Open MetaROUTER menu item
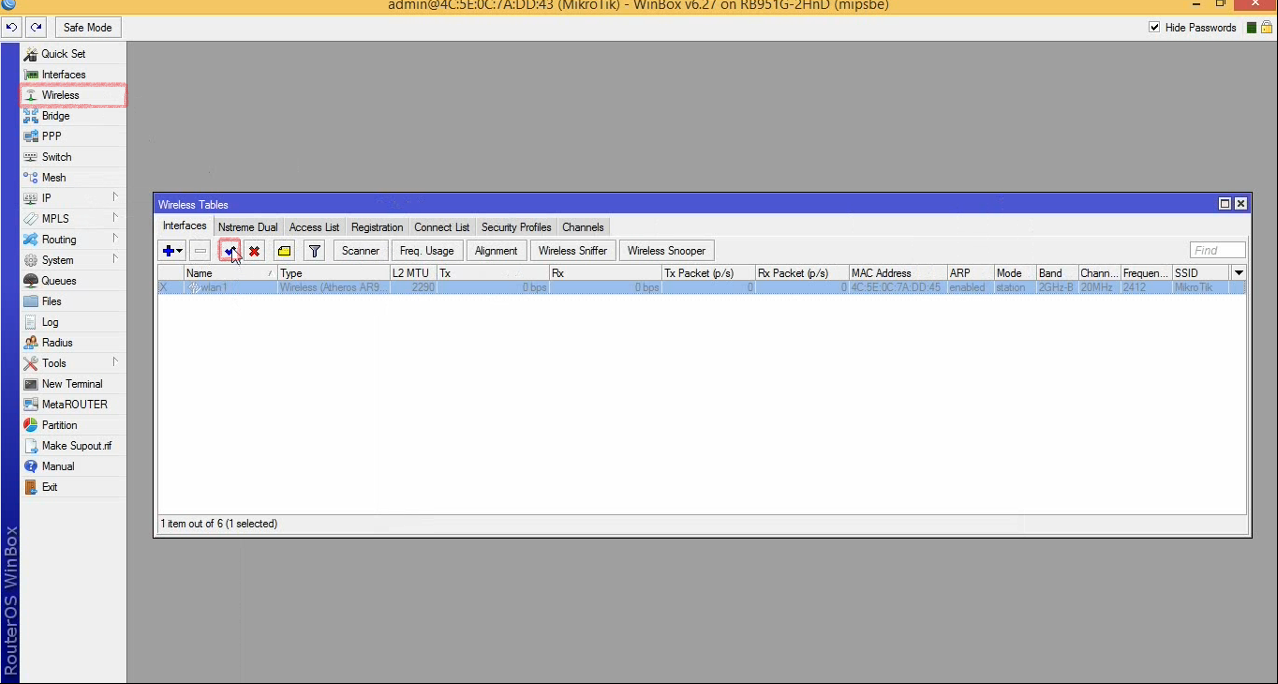Viewport: 1278px width, 684px height. [72, 404]
